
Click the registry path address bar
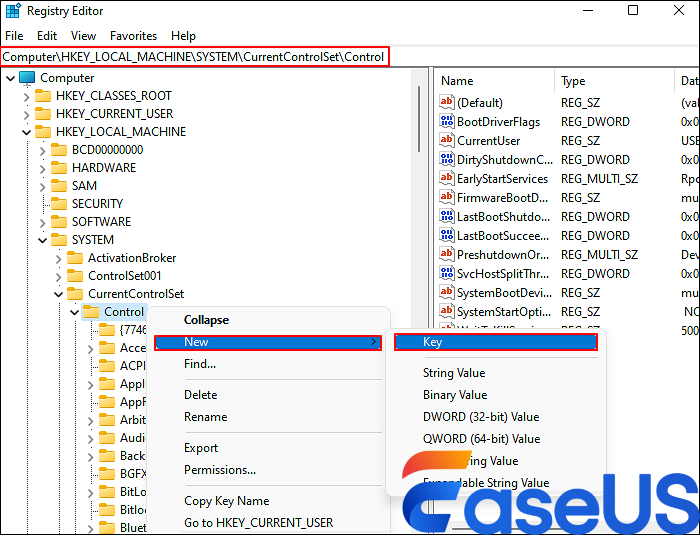[x=194, y=57]
